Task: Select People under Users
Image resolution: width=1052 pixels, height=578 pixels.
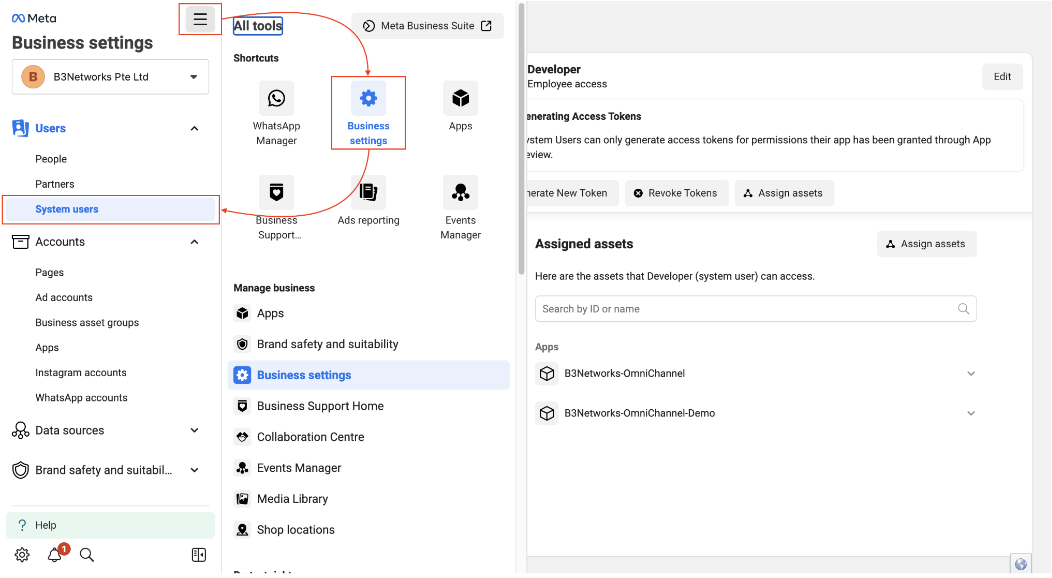Action: point(51,159)
